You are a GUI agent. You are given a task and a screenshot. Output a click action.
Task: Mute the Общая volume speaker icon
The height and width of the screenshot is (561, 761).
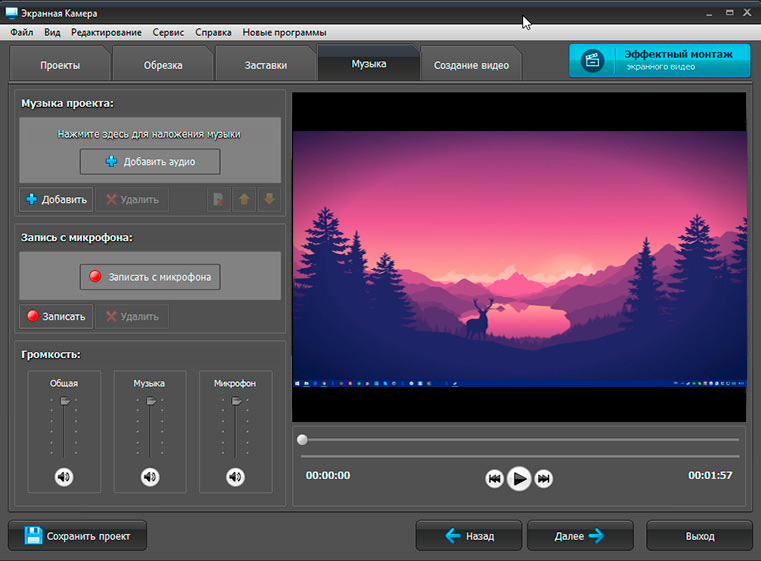(x=64, y=477)
